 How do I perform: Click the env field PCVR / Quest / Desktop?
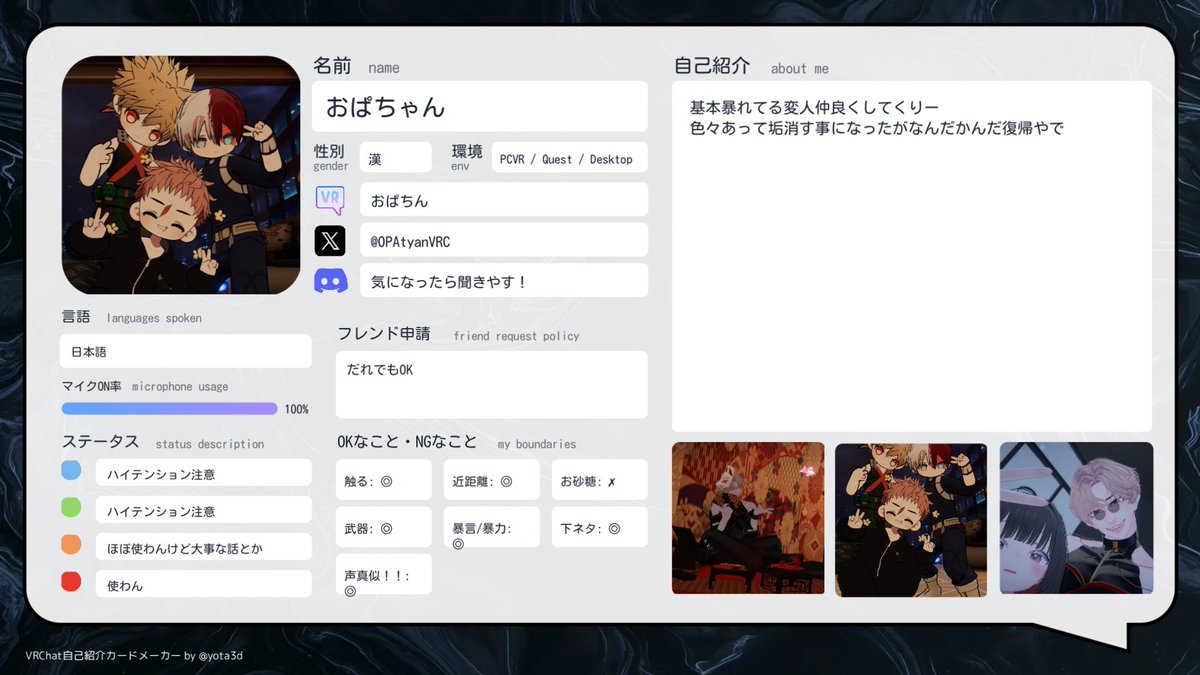tap(569, 157)
